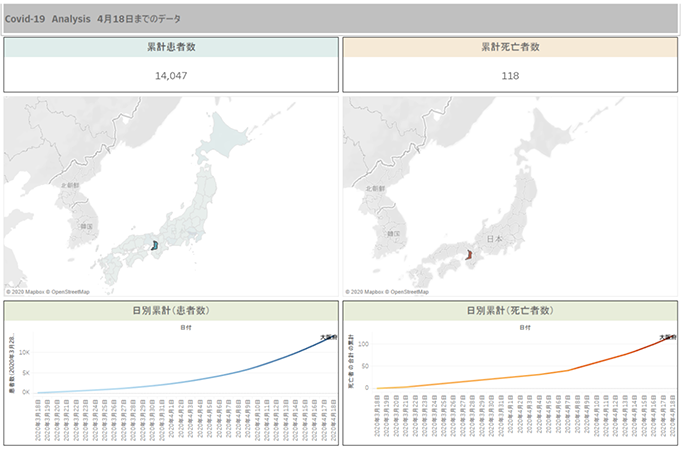Viewport: 682px width, 450px height.
Task: Click the 大阪府 end label on orange line
Action: pyautogui.click(x=667, y=336)
